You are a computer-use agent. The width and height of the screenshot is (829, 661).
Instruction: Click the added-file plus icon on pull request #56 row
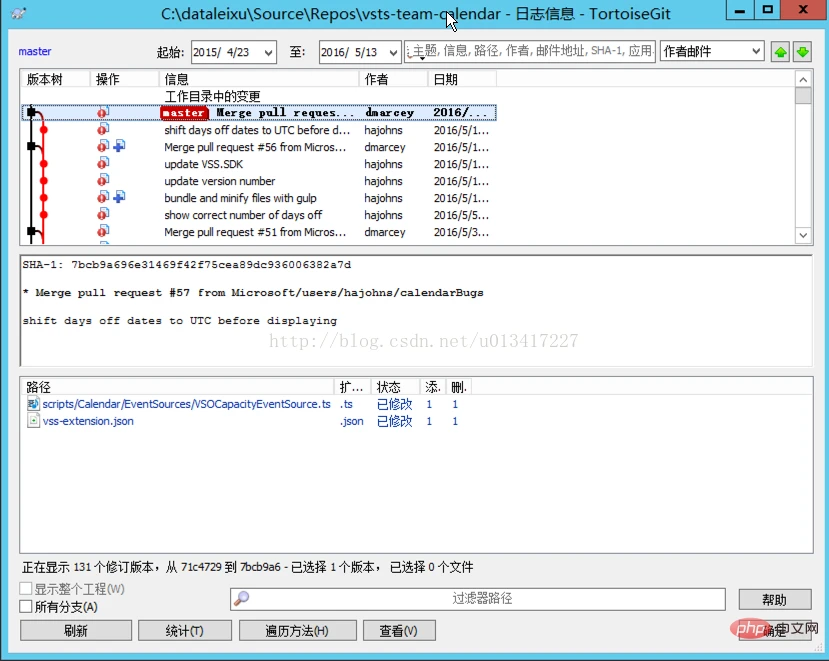click(119, 146)
